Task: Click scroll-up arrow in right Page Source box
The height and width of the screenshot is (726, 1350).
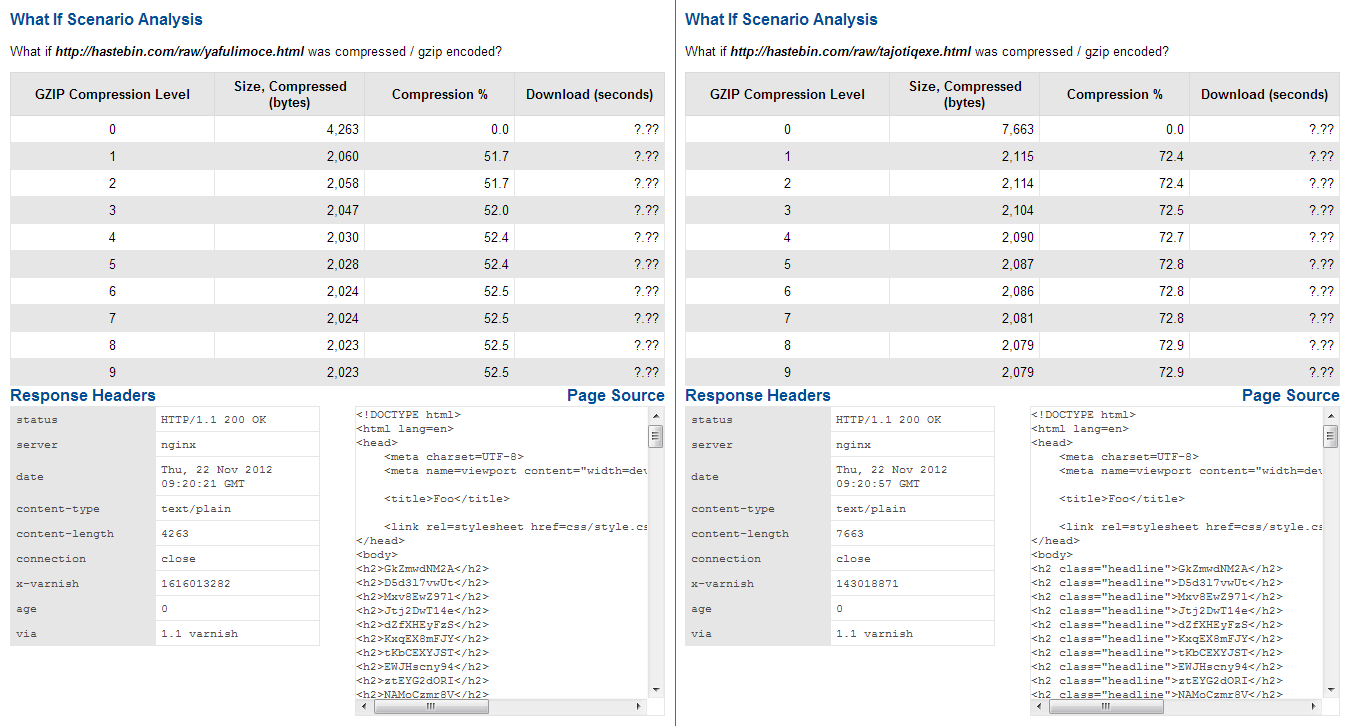Action: click(x=1331, y=415)
